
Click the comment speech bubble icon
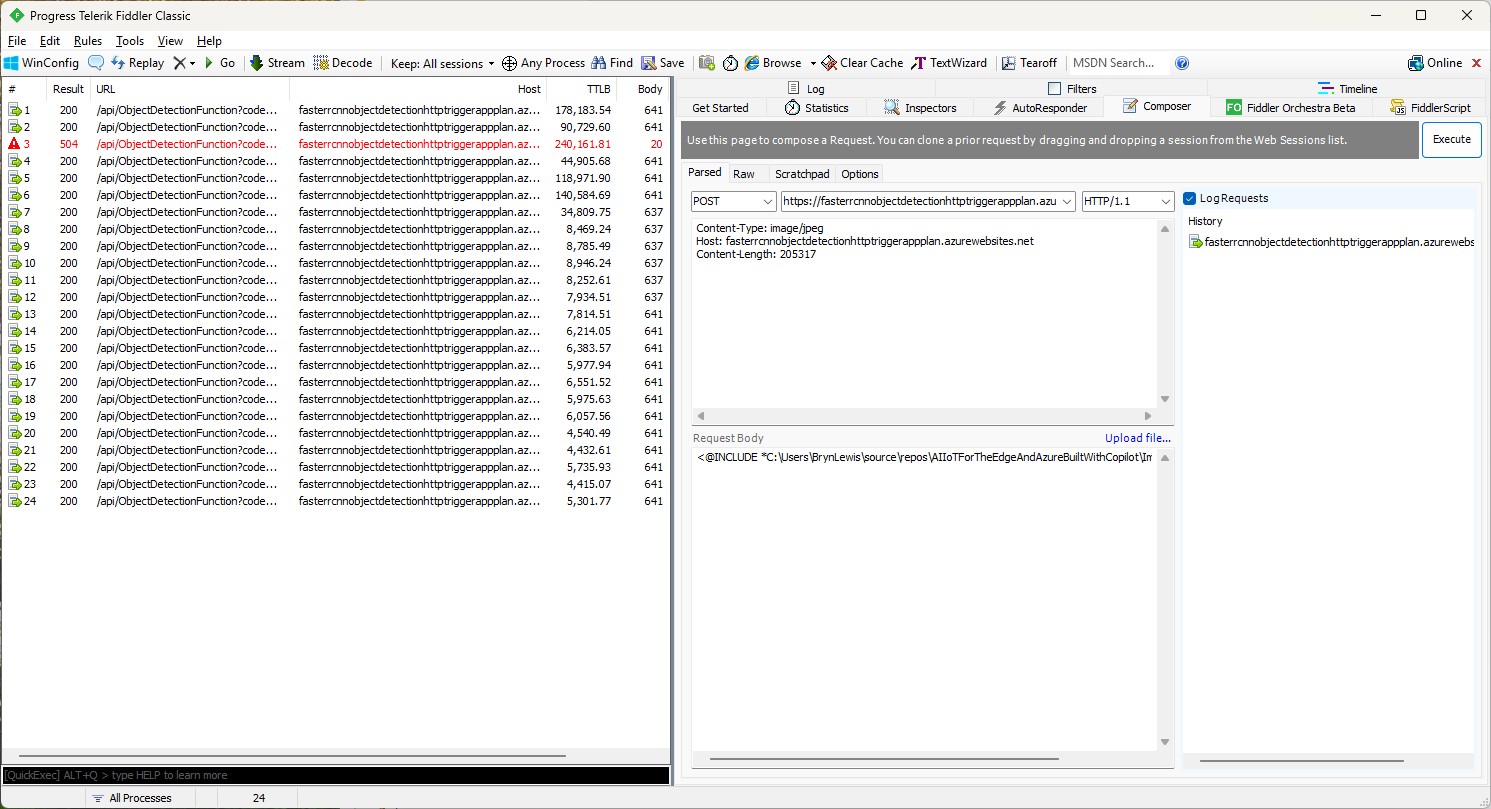[96, 63]
